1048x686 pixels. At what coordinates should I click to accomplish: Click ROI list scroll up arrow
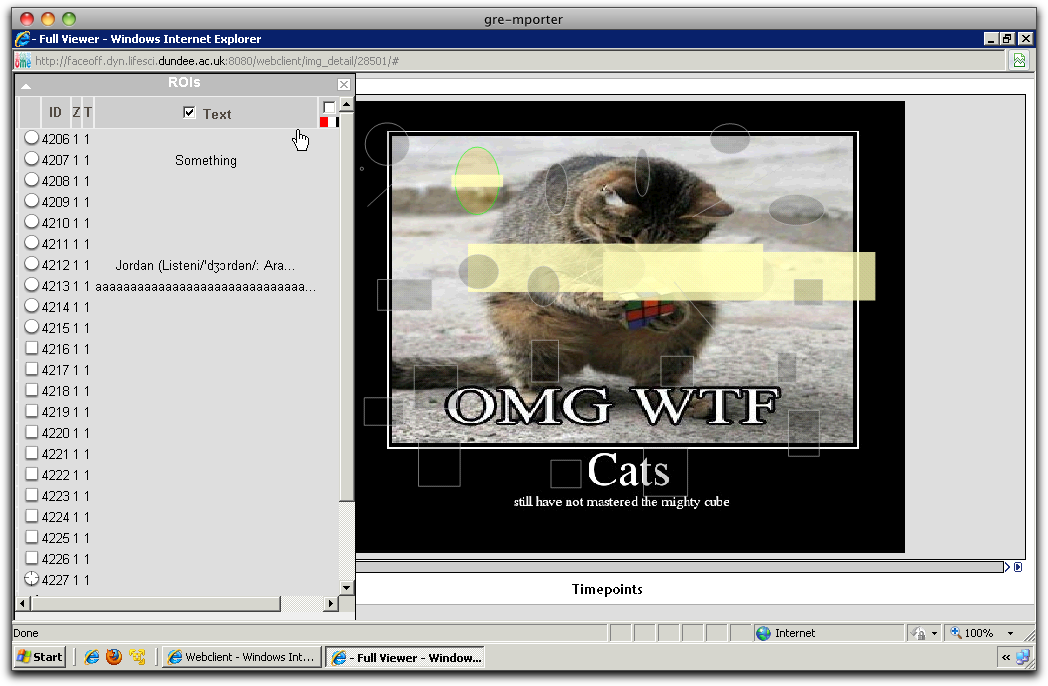[346, 104]
